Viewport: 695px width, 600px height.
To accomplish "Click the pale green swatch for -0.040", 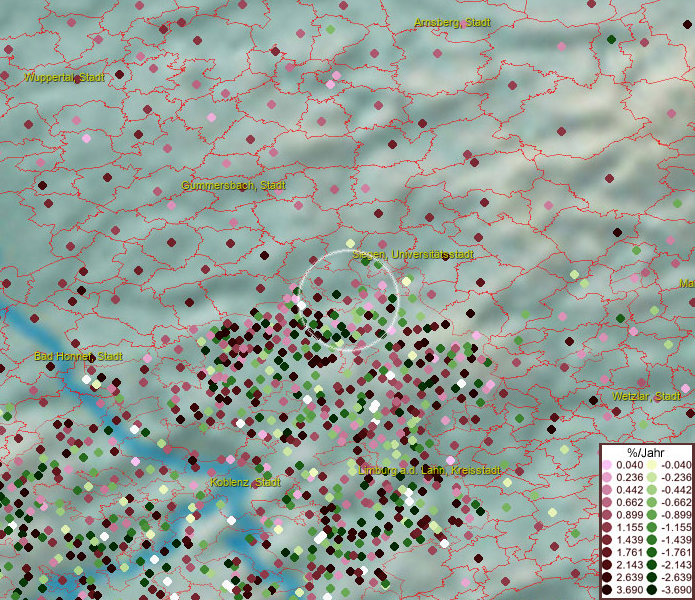I will coord(652,465).
